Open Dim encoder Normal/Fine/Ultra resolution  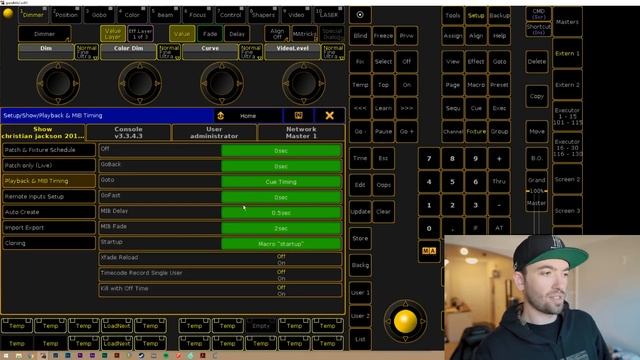pyautogui.click(x=87, y=52)
